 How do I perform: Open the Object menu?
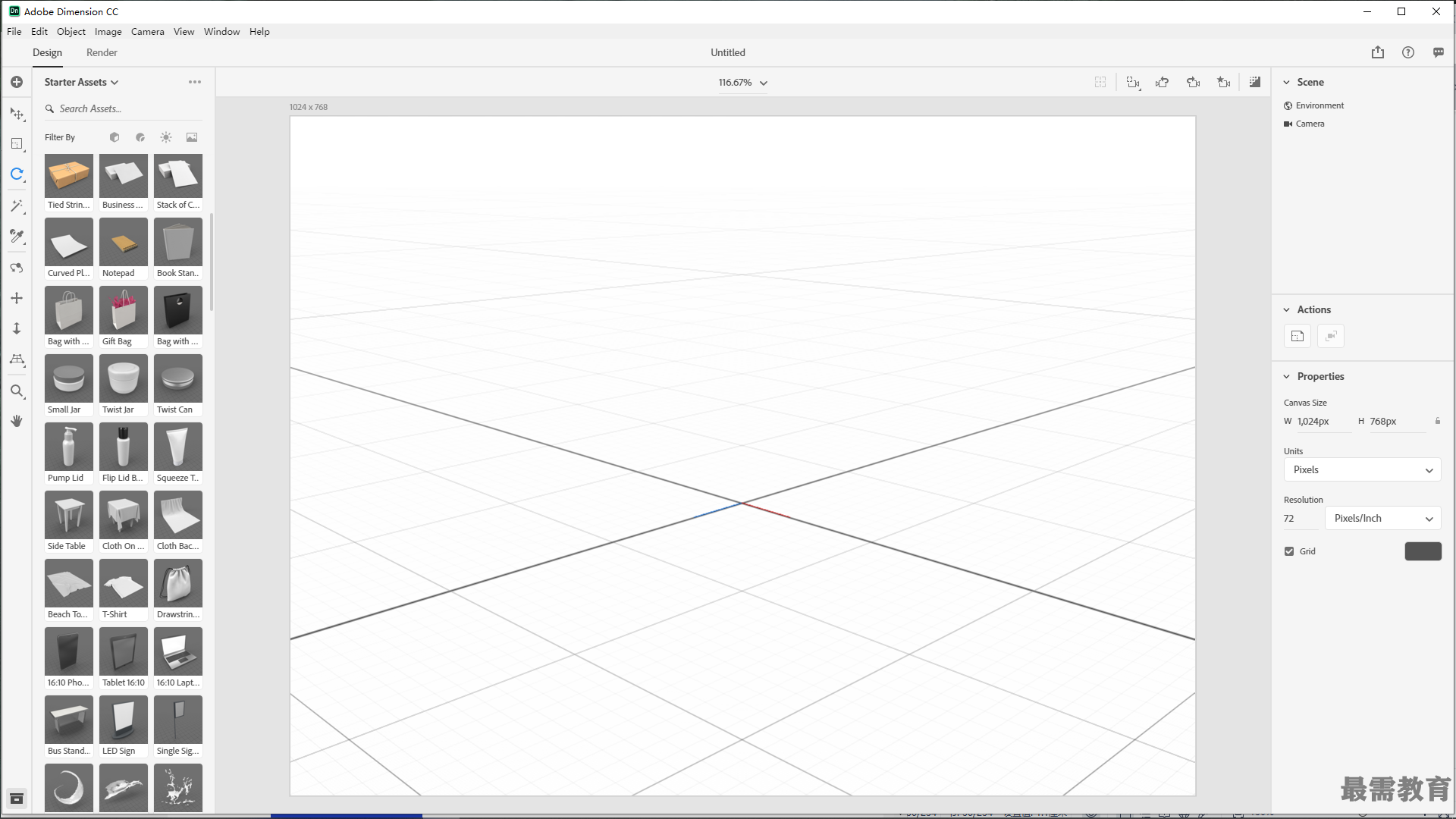coord(71,31)
